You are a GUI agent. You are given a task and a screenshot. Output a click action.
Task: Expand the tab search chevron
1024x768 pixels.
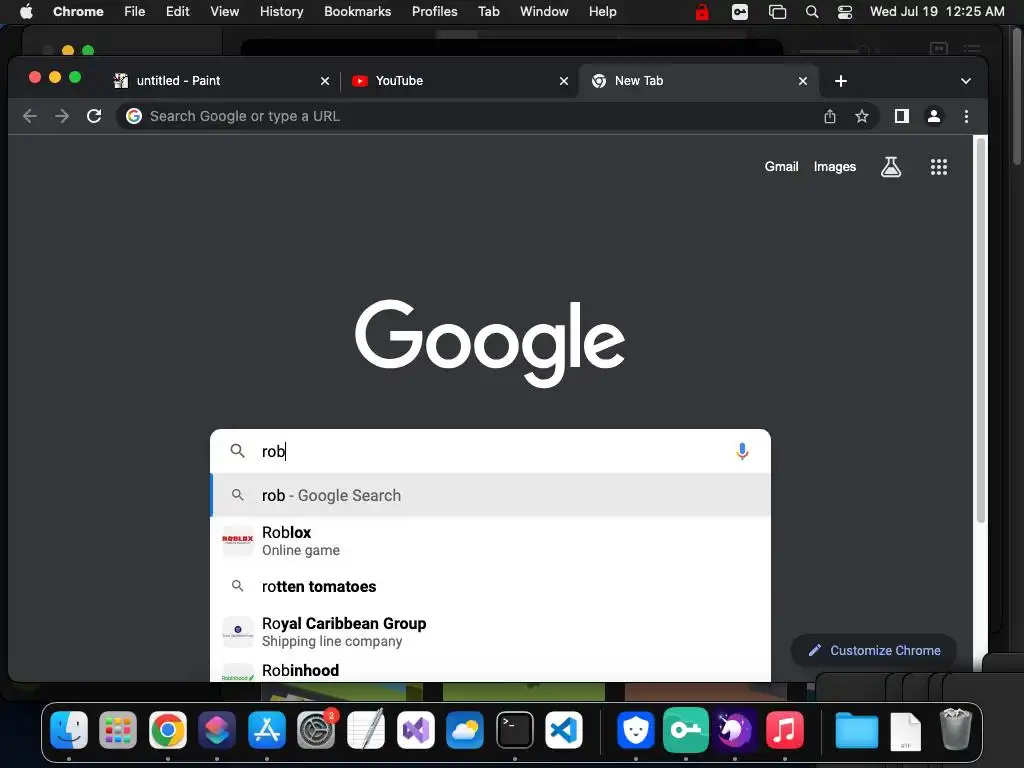[x=966, y=81]
